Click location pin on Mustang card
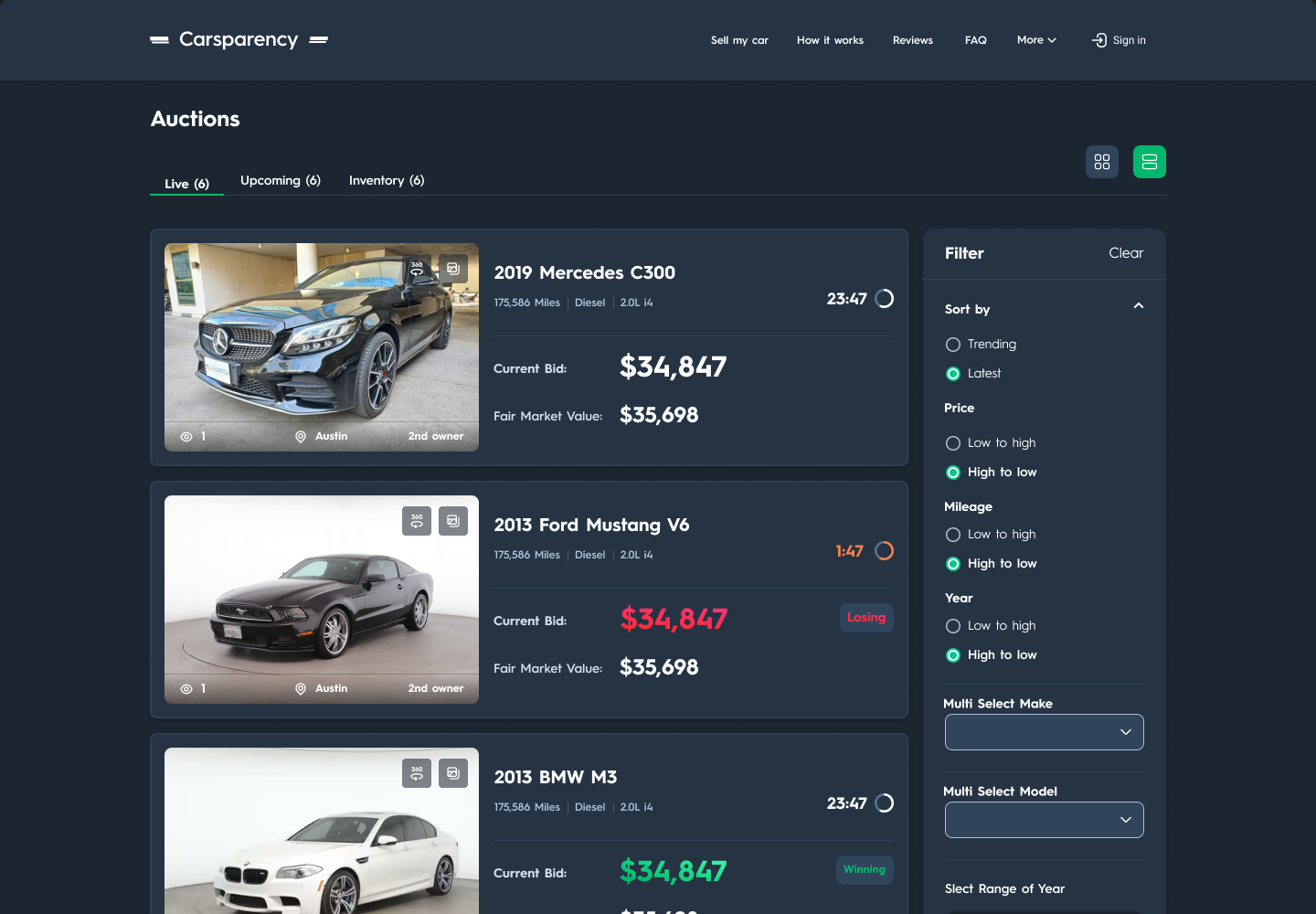This screenshot has width=1316, height=914. [301, 689]
